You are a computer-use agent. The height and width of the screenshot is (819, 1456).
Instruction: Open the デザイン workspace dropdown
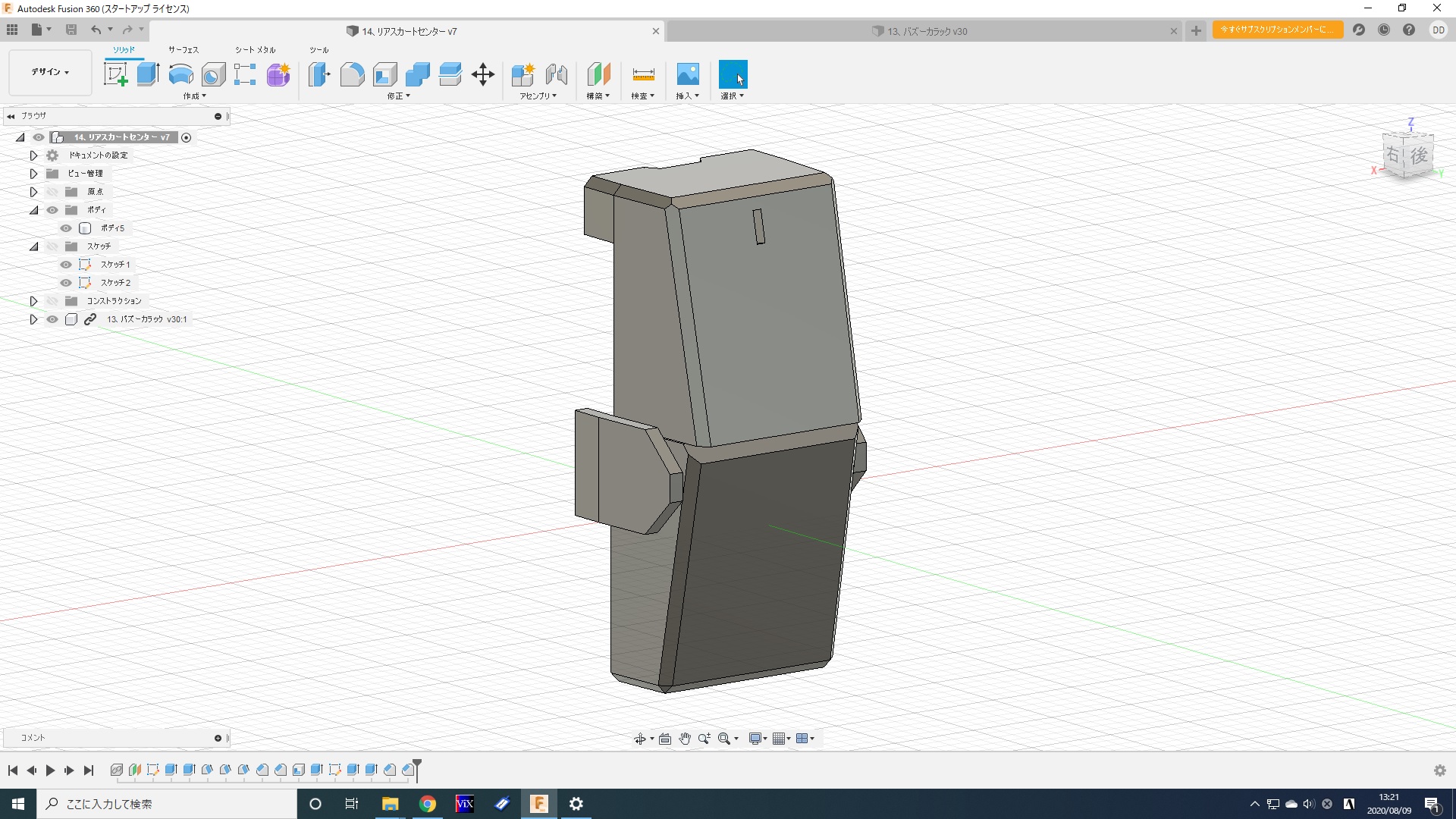pos(50,72)
